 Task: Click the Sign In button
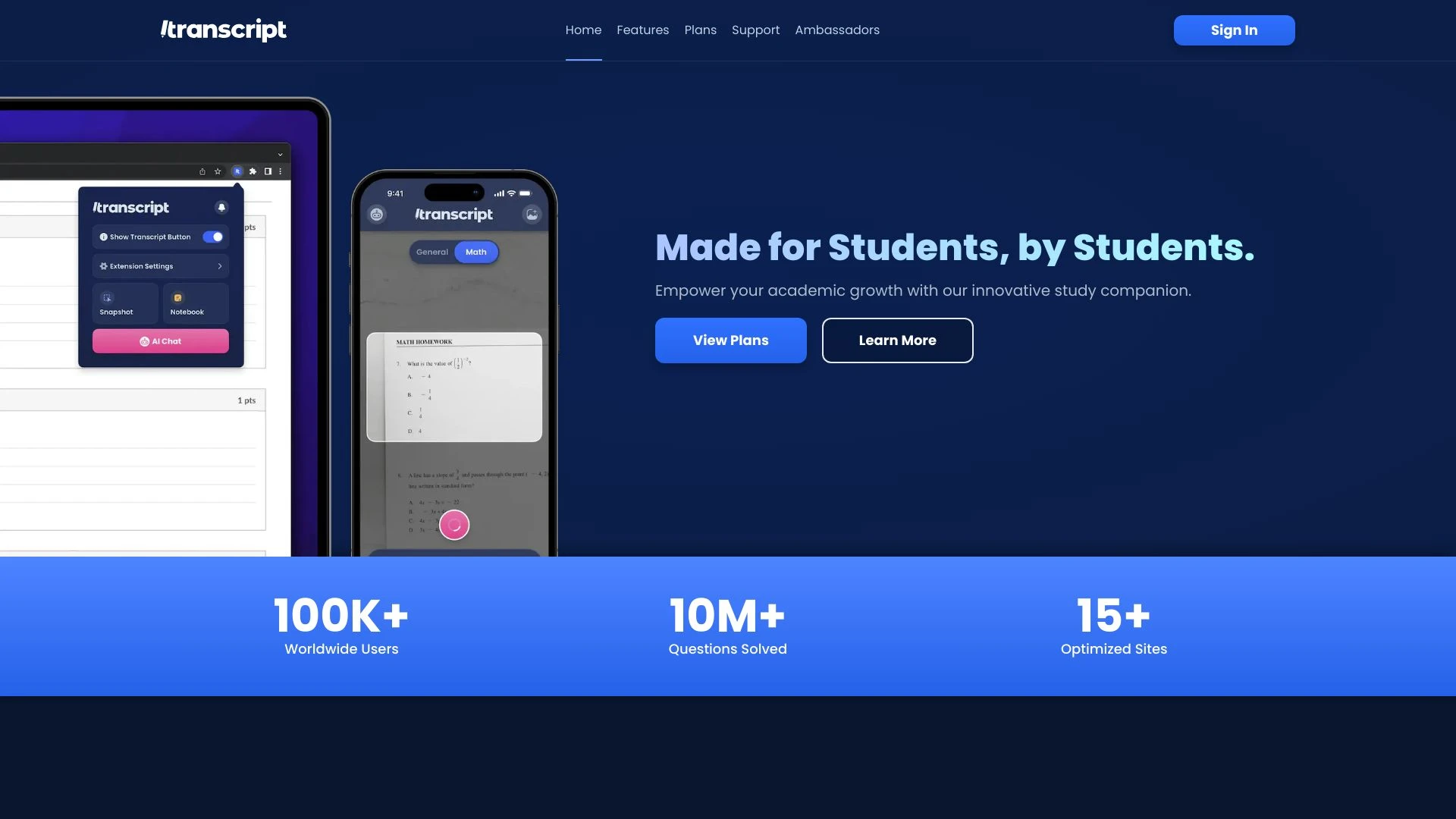(x=1234, y=30)
